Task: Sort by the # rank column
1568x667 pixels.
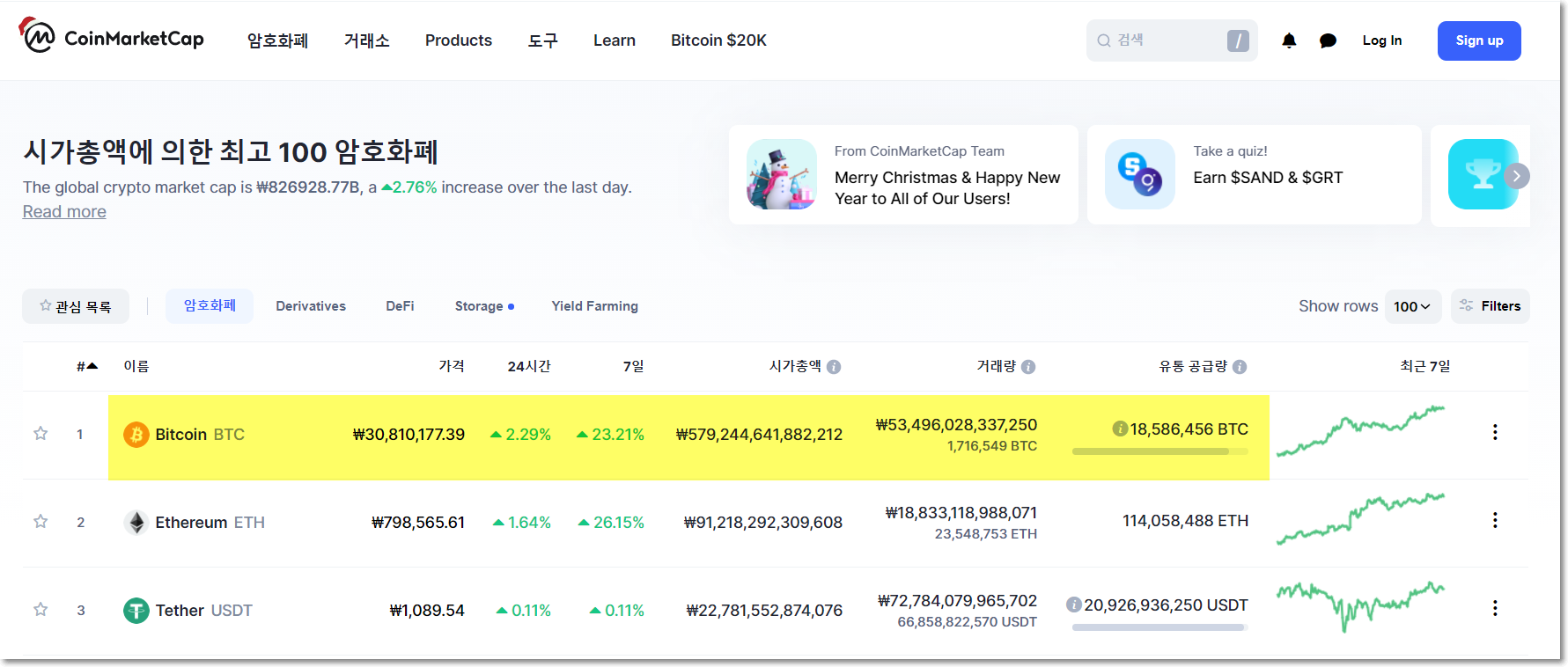Action: (87, 366)
